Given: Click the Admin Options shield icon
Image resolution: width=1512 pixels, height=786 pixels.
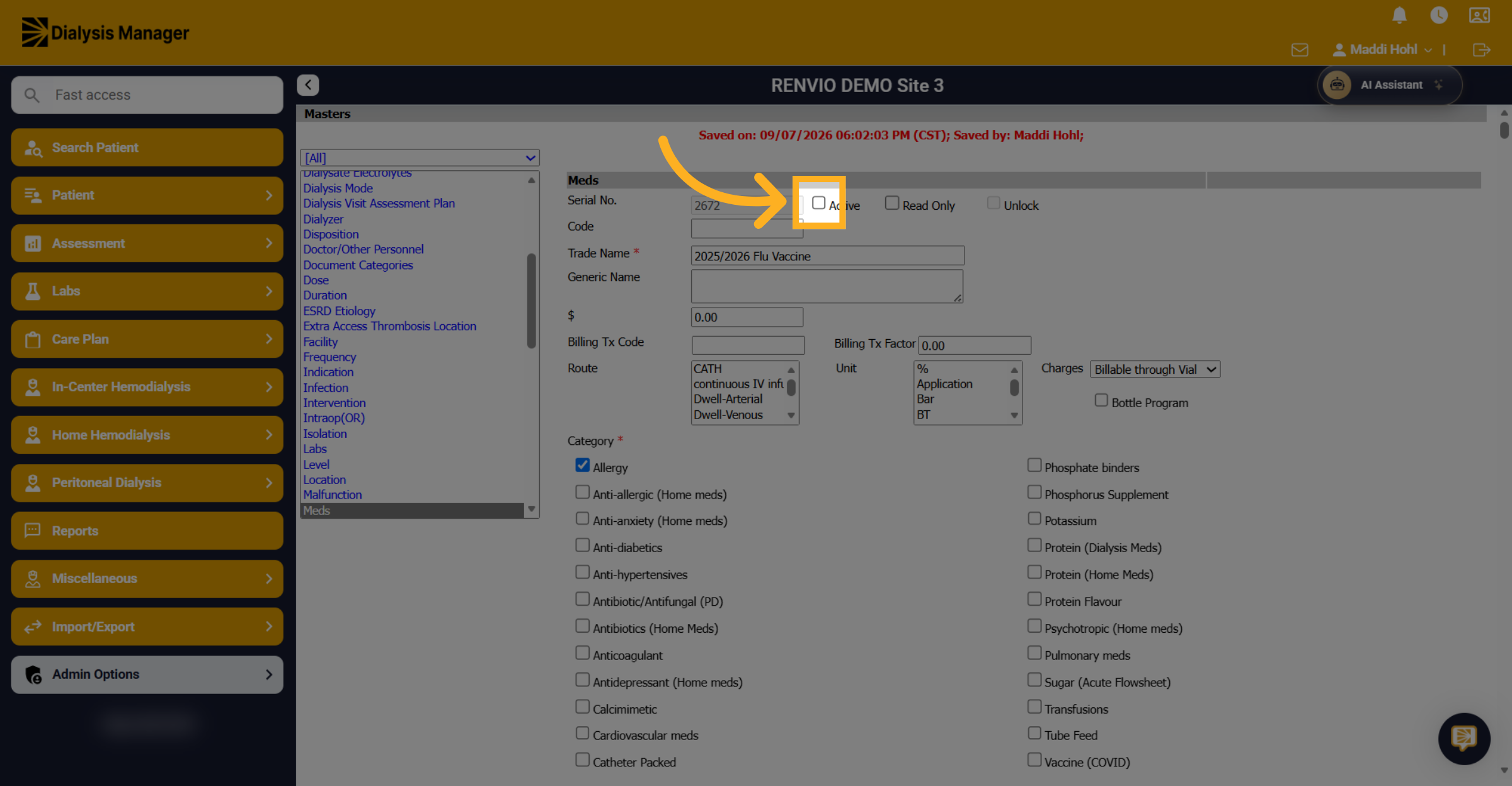Looking at the screenshot, I should click(33, 674).
